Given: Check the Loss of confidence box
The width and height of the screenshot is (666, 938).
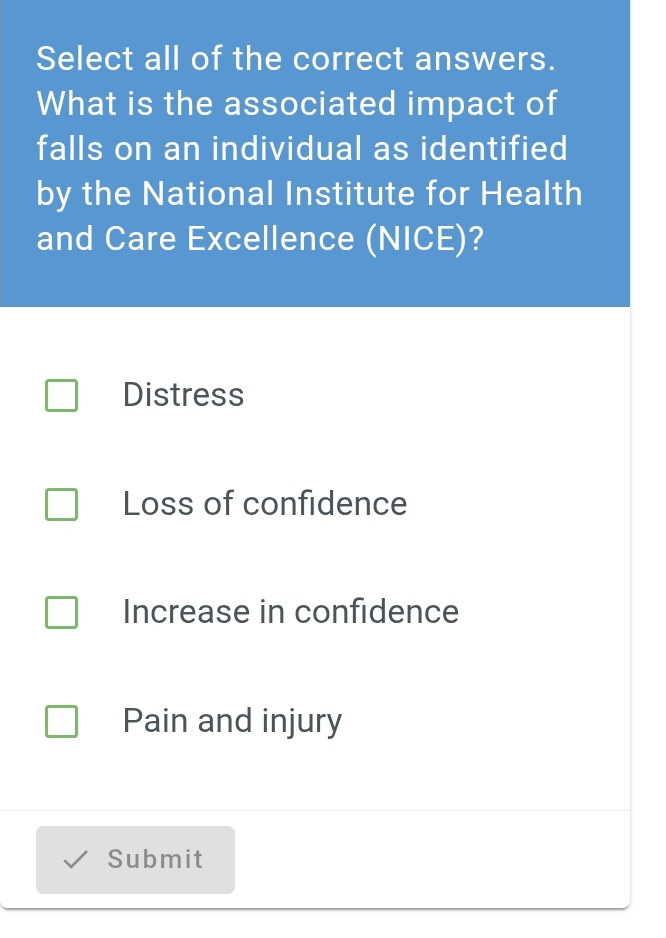Looking at the screenshot, I should click(x=61, y=504).
